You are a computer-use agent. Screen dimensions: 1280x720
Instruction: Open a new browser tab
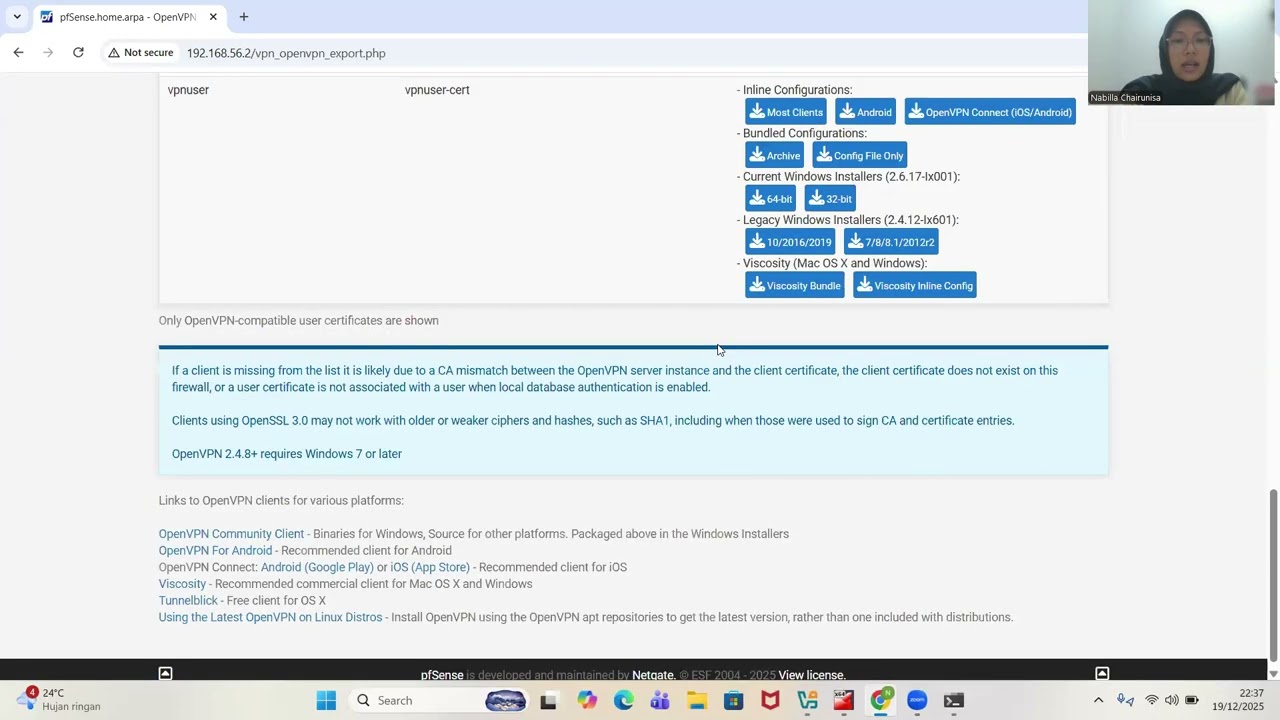coord(243,17)
